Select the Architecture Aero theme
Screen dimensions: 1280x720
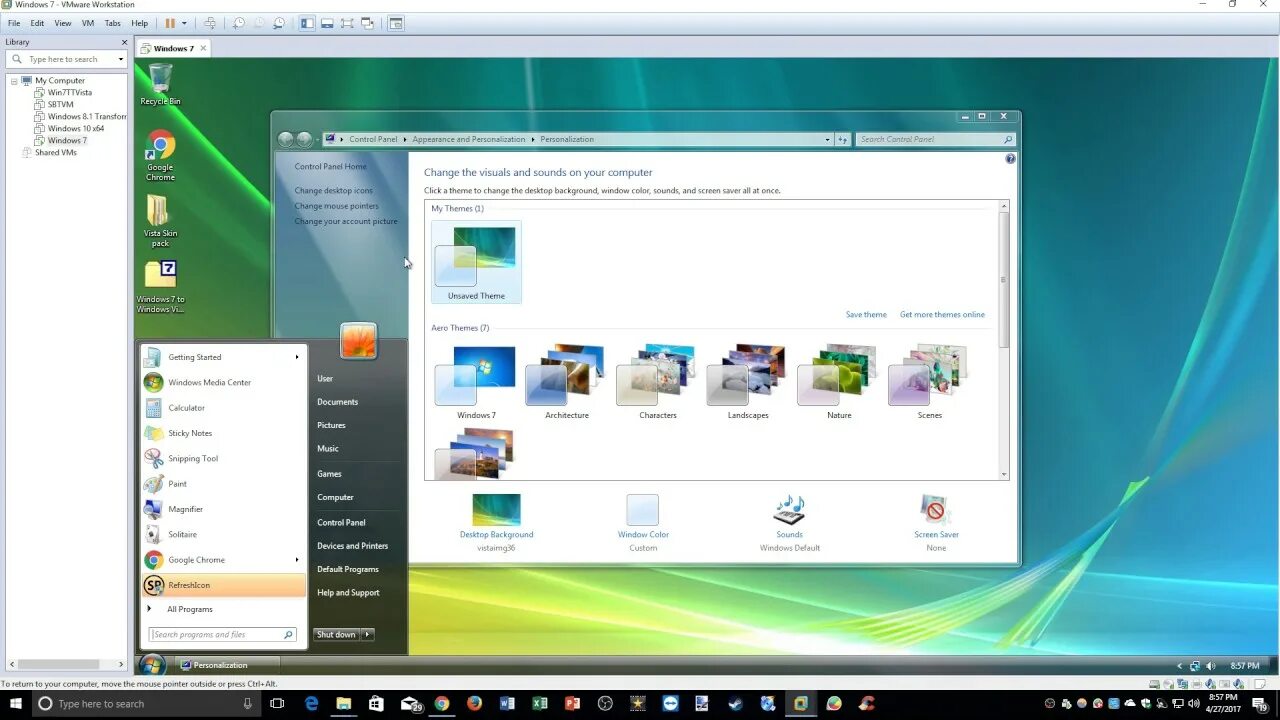pyautogui.click(x=567, y=381)
